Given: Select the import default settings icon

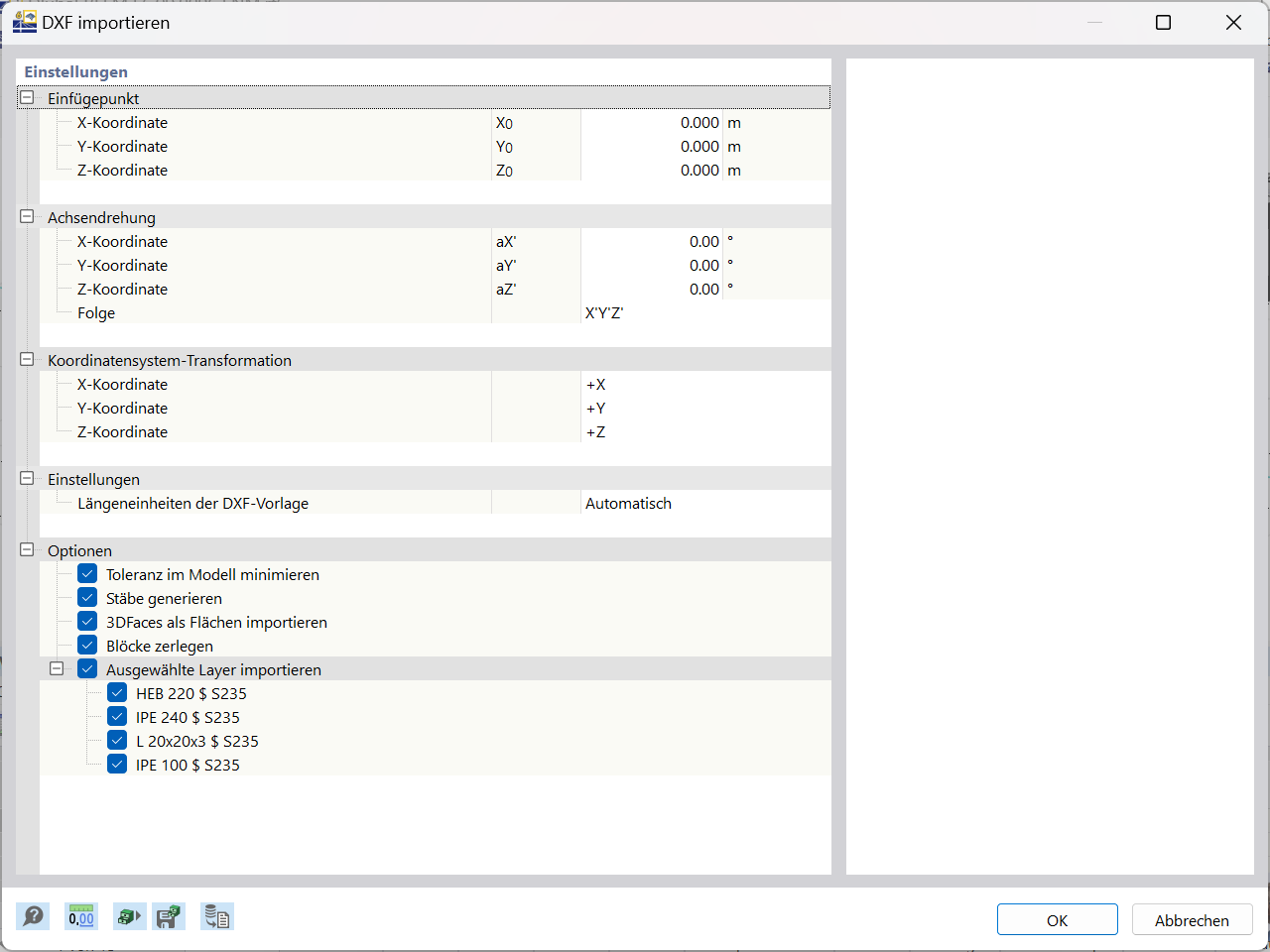Looking at the screenshot, I should coord(129,916).
